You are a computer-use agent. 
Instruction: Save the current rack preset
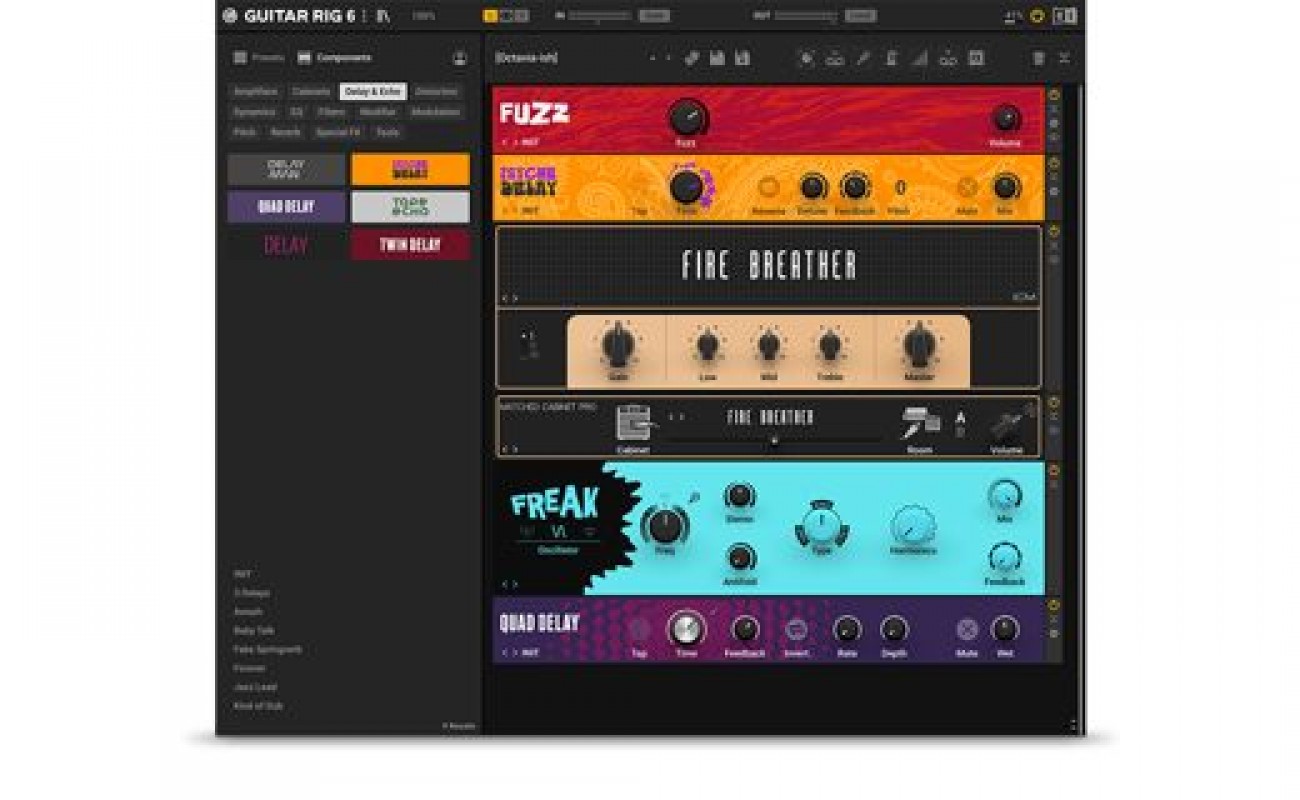[717, 58]
